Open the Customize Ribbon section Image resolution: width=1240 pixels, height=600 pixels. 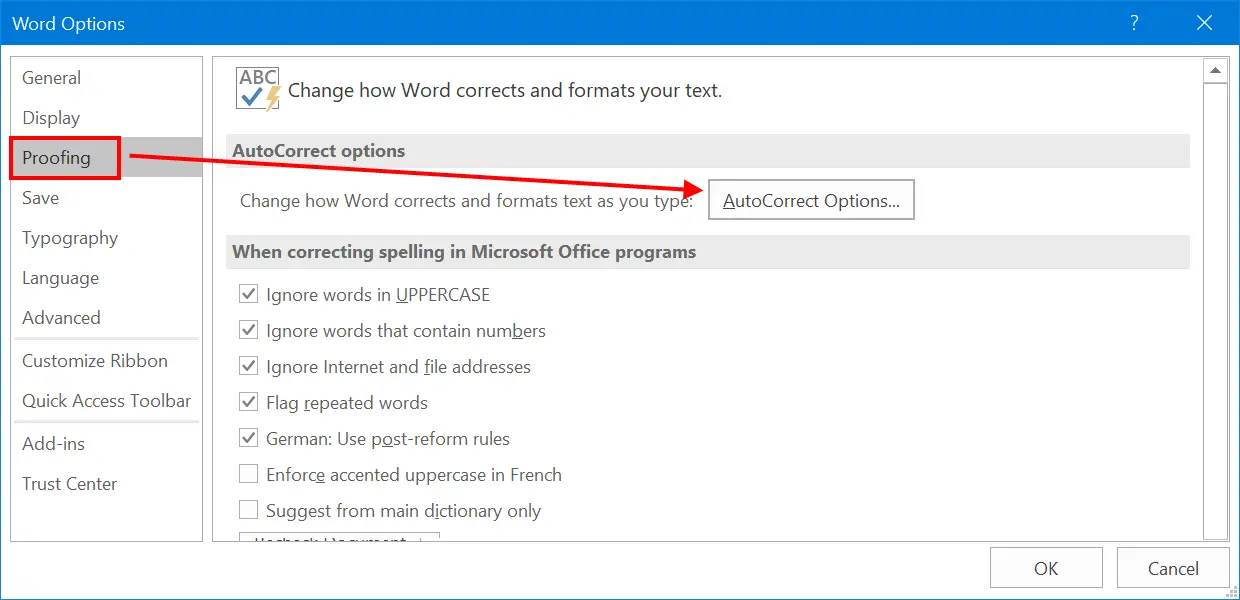(94, 360)
